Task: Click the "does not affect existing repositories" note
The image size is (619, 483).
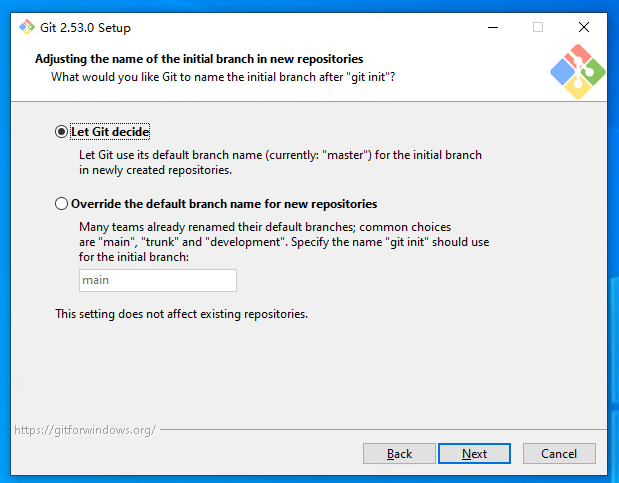Action: click(x=181, y=314)
